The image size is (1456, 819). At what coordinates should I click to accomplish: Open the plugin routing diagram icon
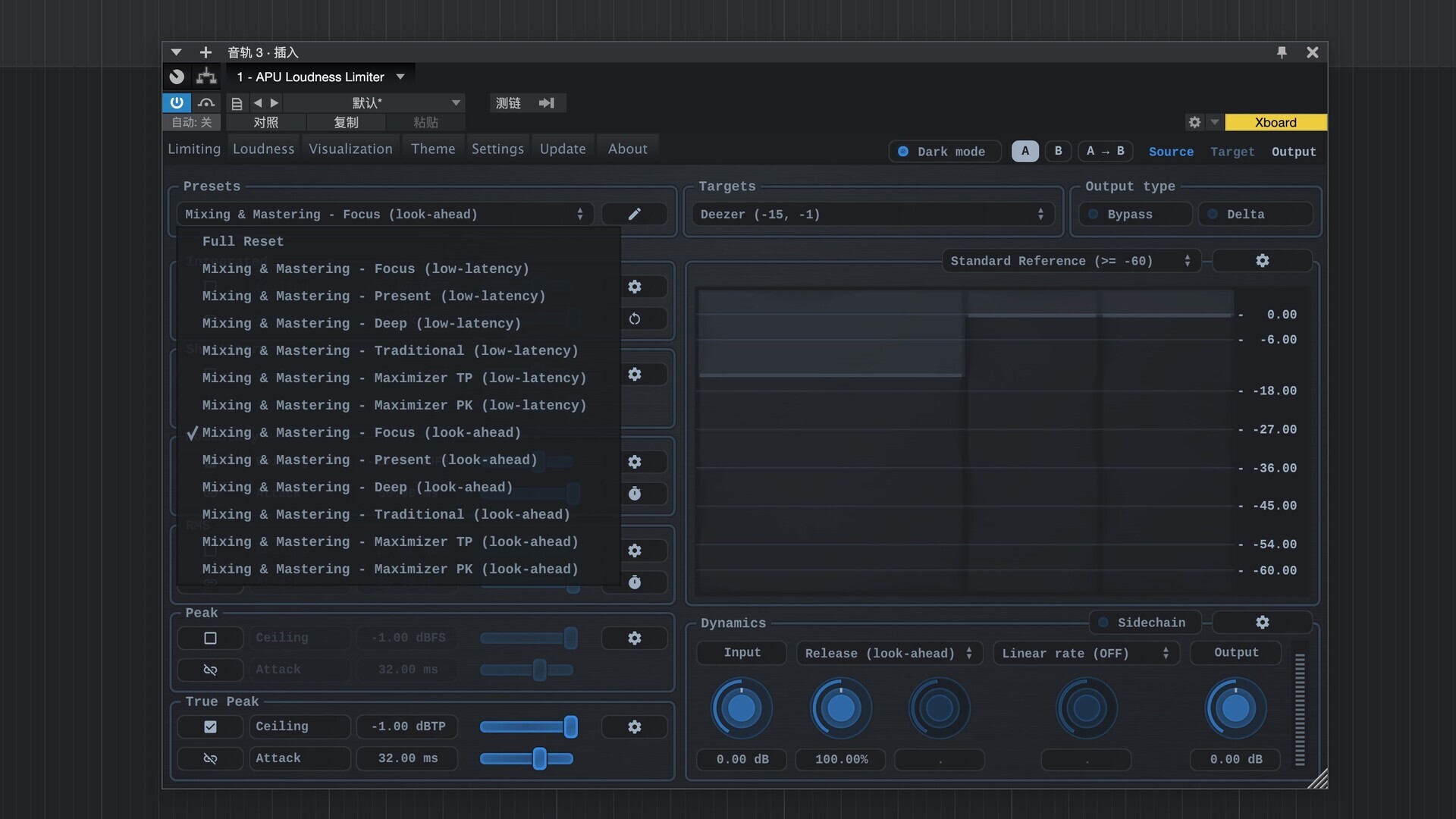[x=206, y=77]
